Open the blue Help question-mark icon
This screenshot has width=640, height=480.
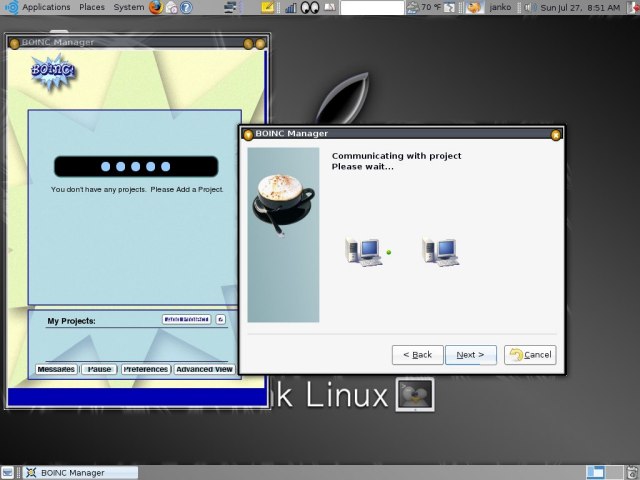(x=186, y=7)
